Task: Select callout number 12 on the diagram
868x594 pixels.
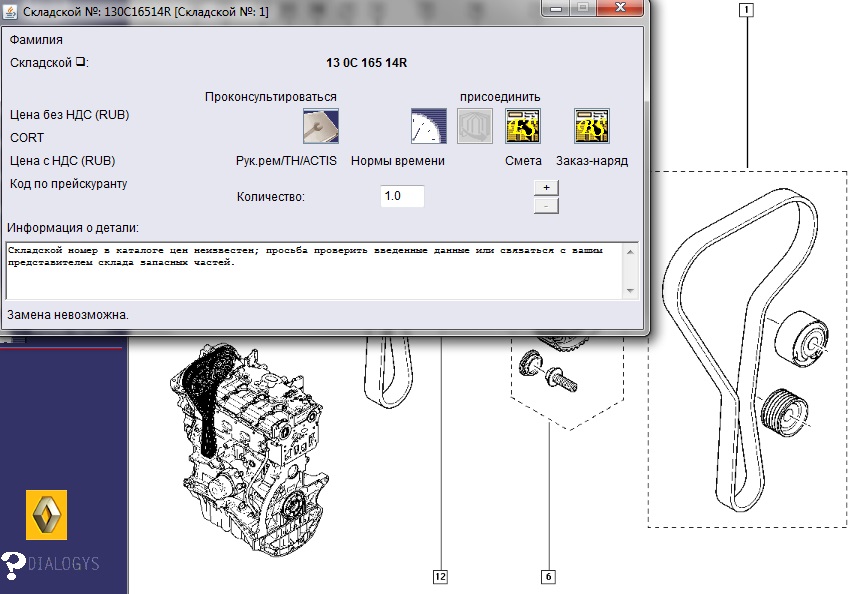Action: coord(440,576)
